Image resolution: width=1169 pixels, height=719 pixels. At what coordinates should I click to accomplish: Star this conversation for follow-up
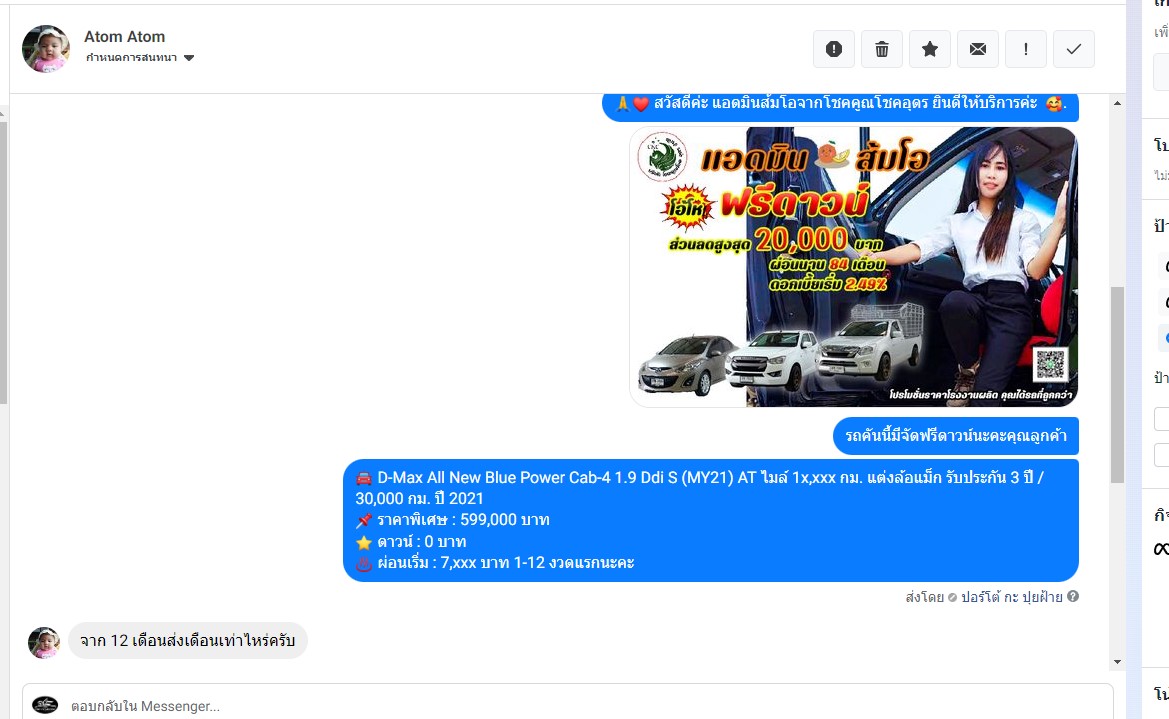pyautogui.click(x=930, y=49)
